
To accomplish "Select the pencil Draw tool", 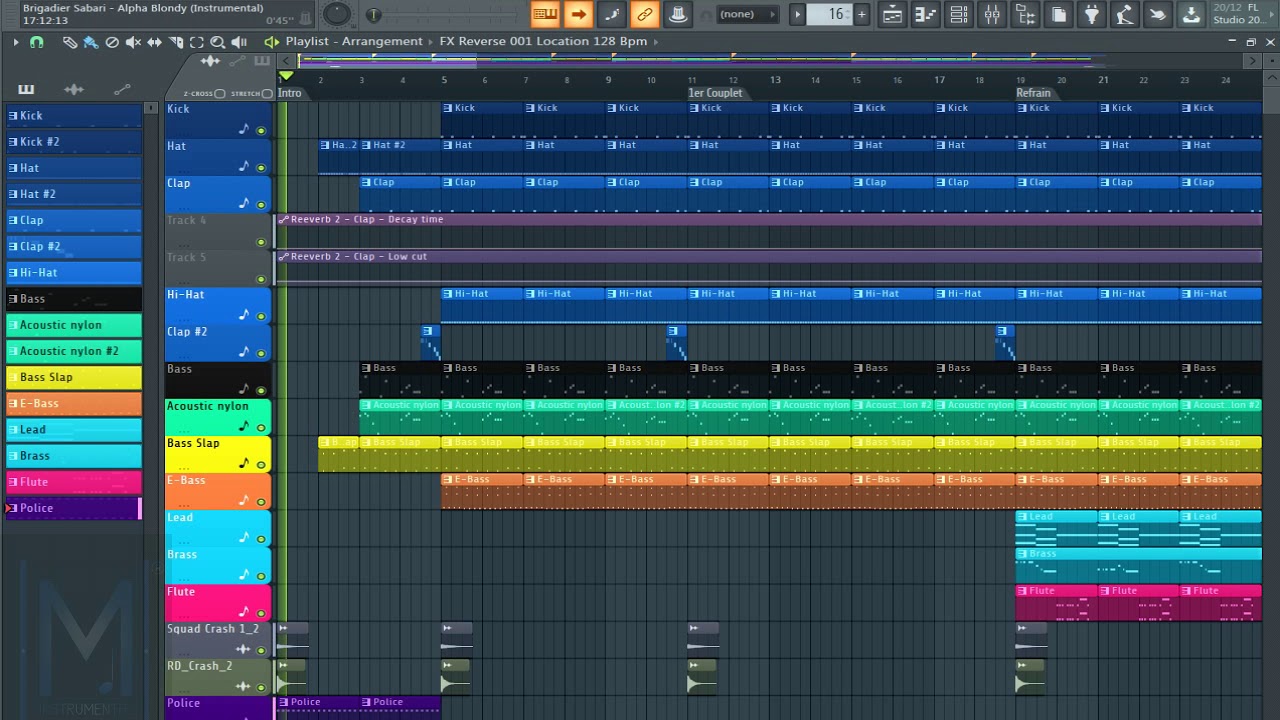I will point(69,42).
